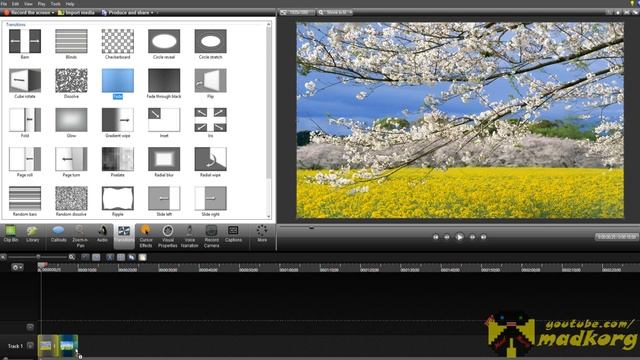Image resolution: width=640 pixels, height=360 pixels.
Task: Switch to the Captions tab
Action: [x=233, y=234]
